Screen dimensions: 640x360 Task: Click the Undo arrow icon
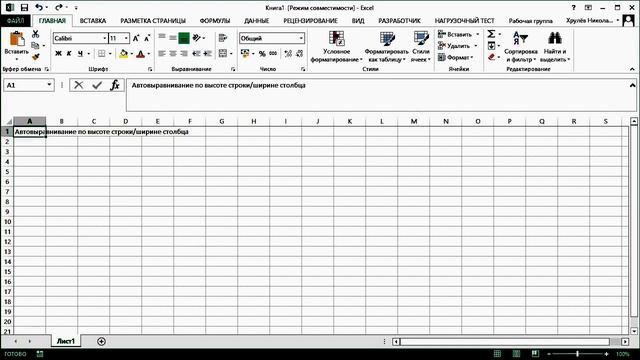click(x=39, y=8)
